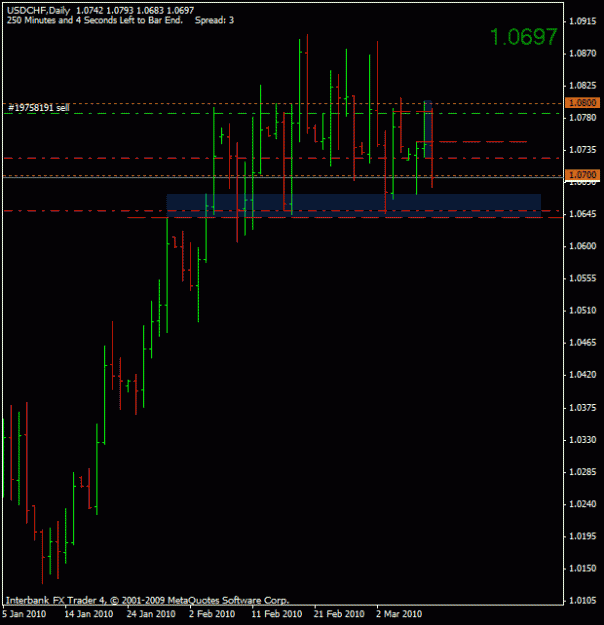Select the 1.0825 price scale label
Viewport: 604px width, 625px height.
pyautogui.click(x=582, y=86)
